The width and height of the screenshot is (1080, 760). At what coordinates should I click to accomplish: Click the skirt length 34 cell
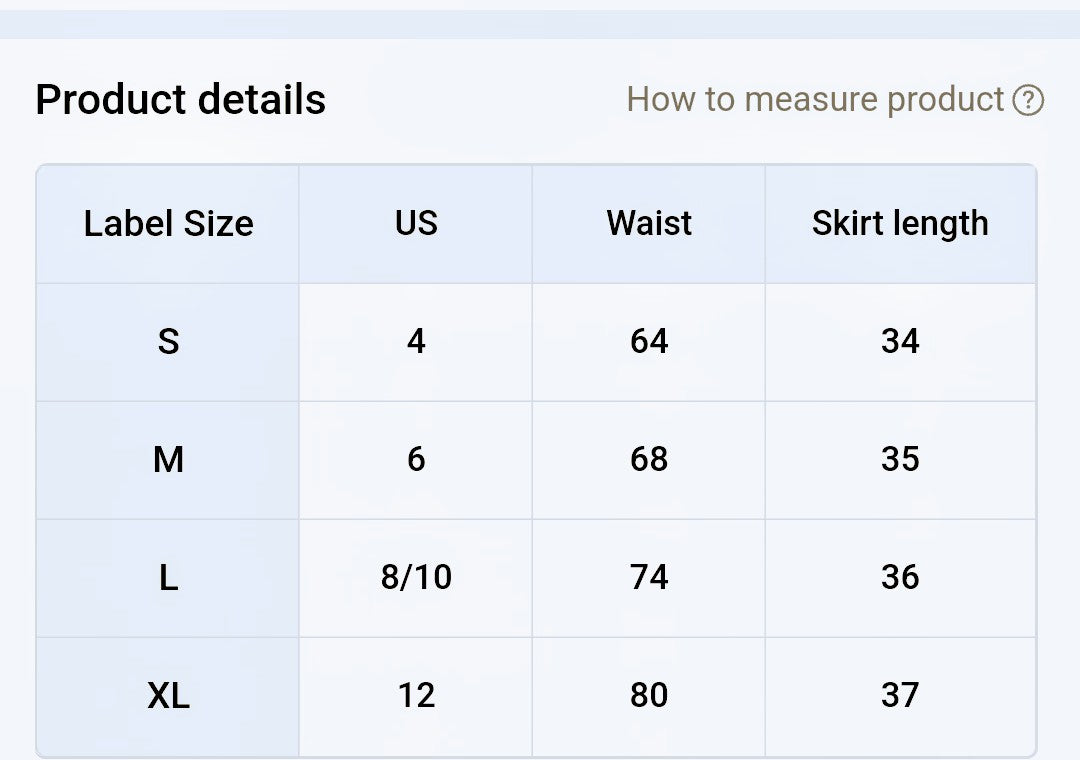tap(900, 342)
